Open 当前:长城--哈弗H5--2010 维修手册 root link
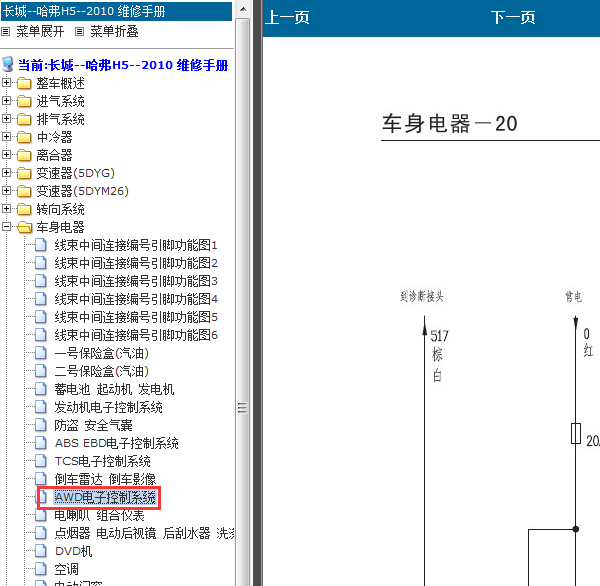The width and height of the screenshot is (600, 586). click(x=123, y=65)
